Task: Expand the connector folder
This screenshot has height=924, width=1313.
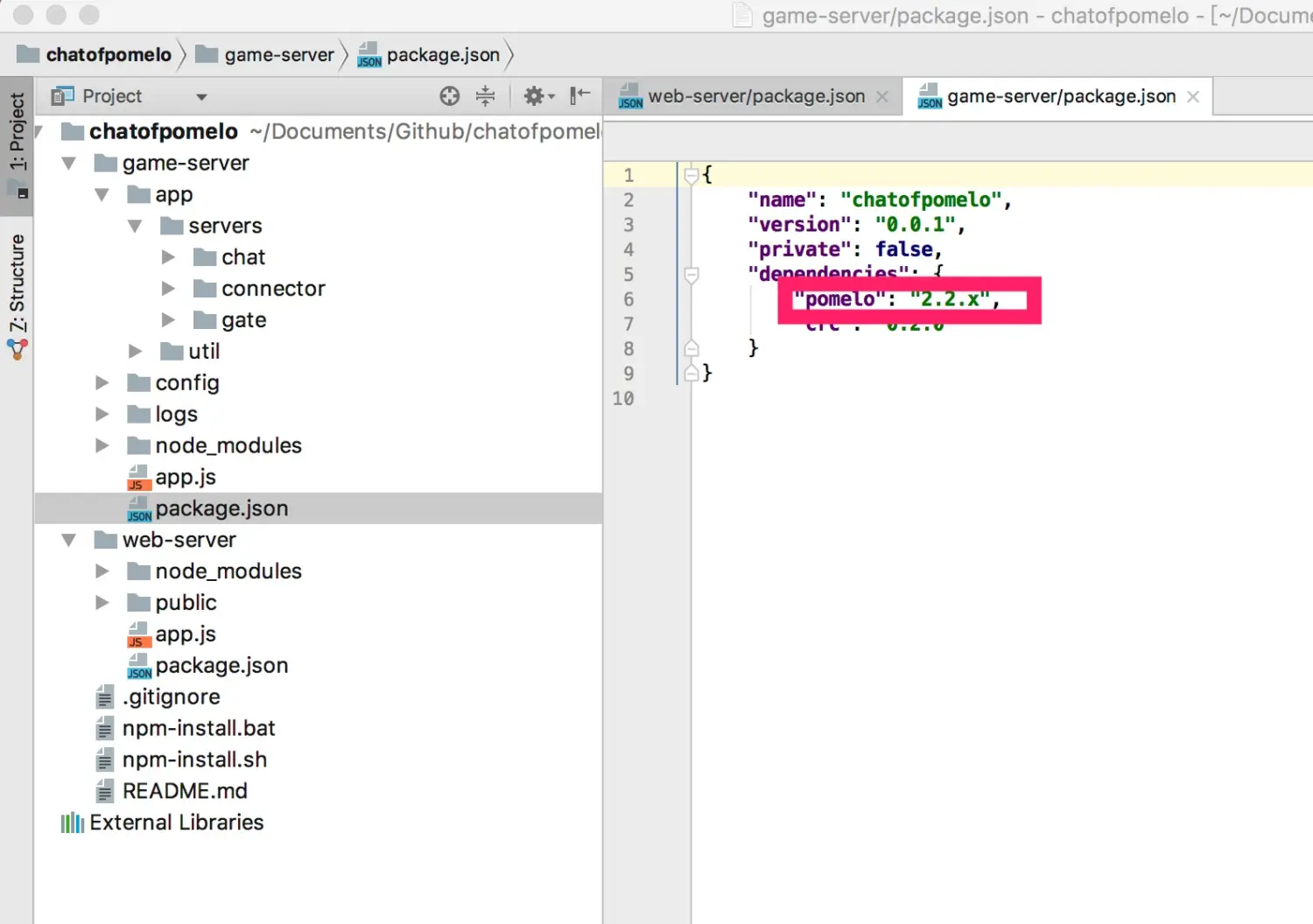Action: tap(168, 290)
